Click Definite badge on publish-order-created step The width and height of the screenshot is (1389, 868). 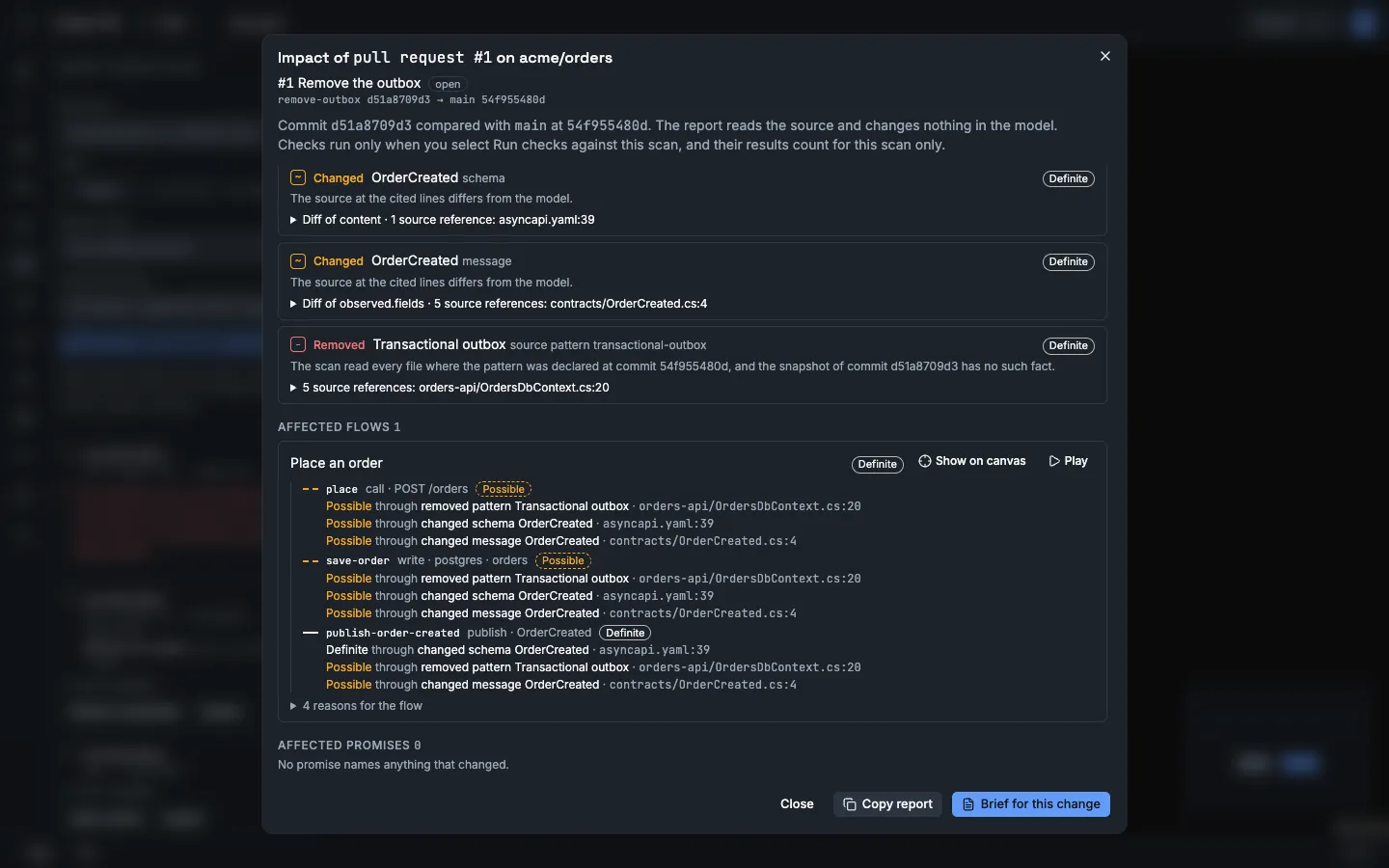click(x=625, y=633)
